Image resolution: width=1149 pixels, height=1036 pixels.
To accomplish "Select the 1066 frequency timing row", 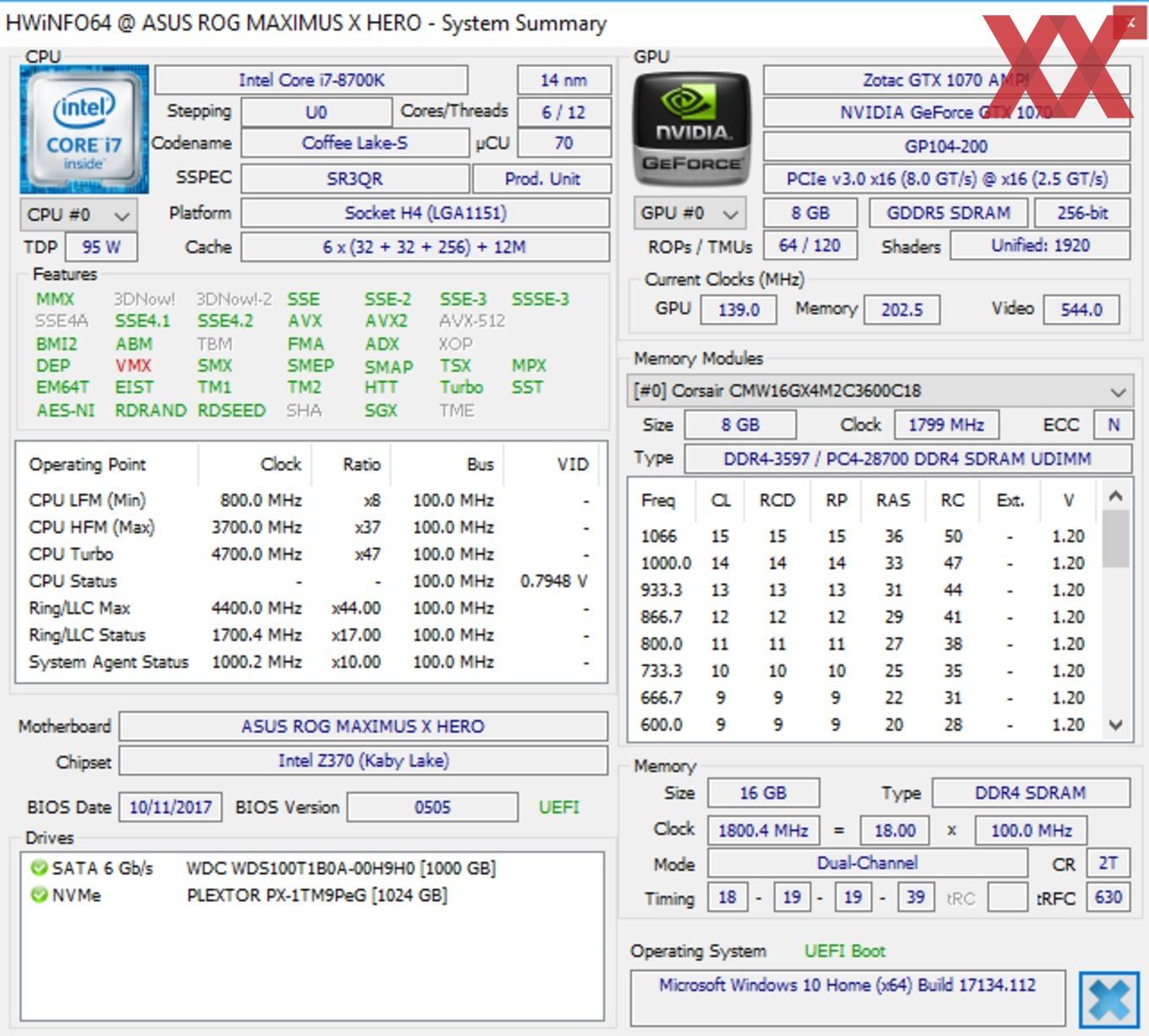I will click(865, 537).
